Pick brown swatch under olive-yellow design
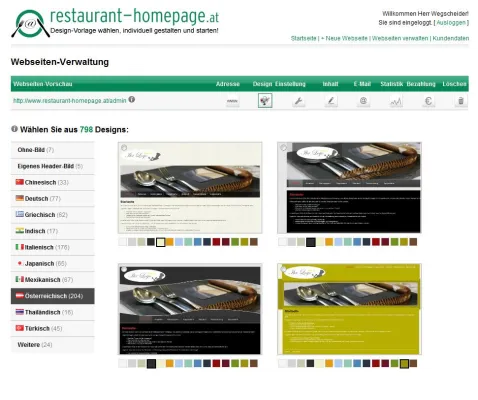The height and width of the screenshot is (400, 478). (x=413, y=363)
